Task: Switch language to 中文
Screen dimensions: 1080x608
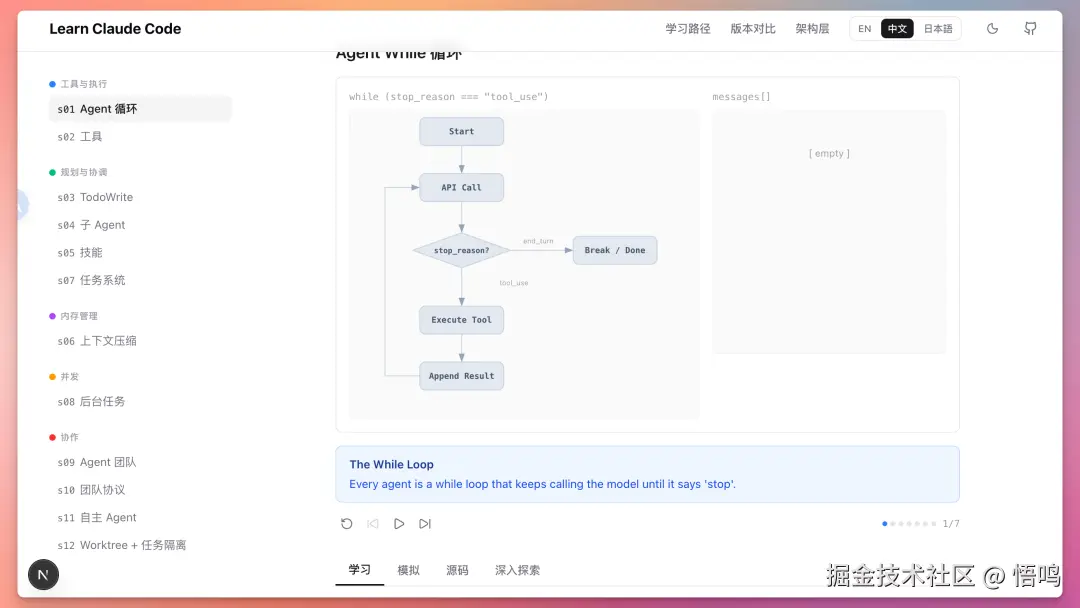Action: (x=897, y=29)
